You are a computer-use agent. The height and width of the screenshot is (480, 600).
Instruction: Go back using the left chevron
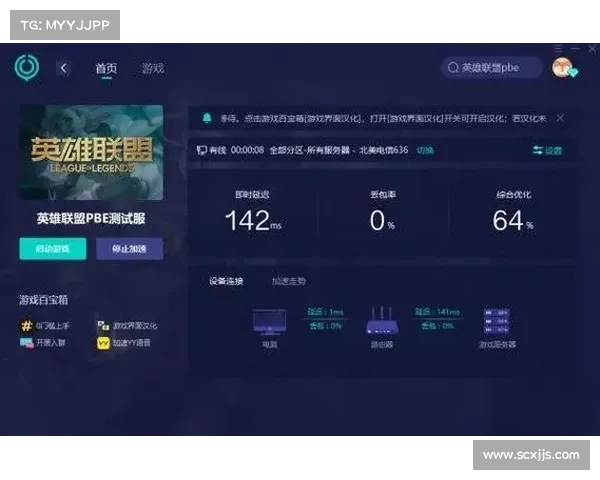tap(64, 69)
